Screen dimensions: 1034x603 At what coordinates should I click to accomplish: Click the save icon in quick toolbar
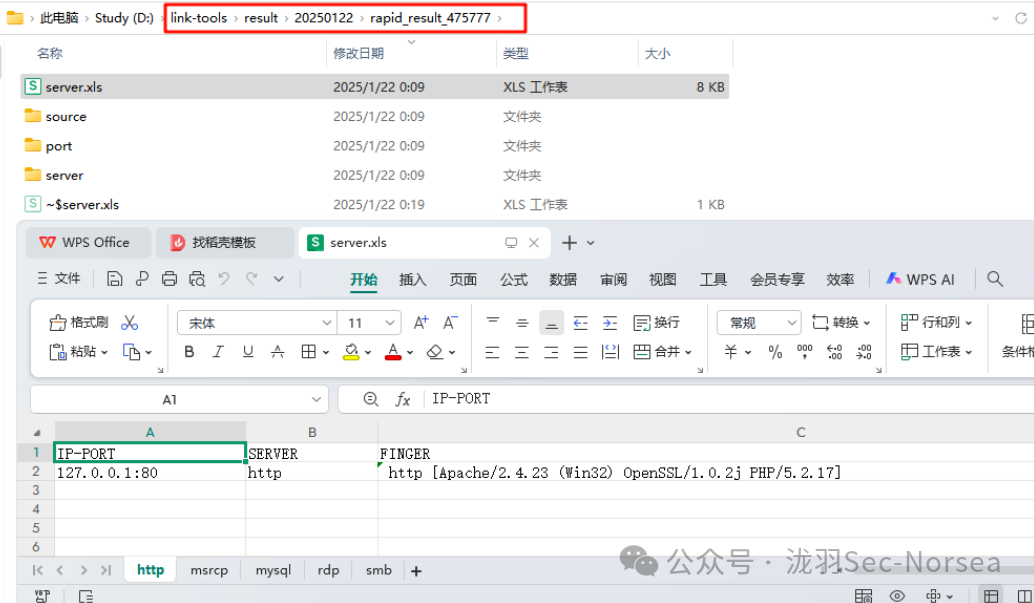click(x=114, y=279)
